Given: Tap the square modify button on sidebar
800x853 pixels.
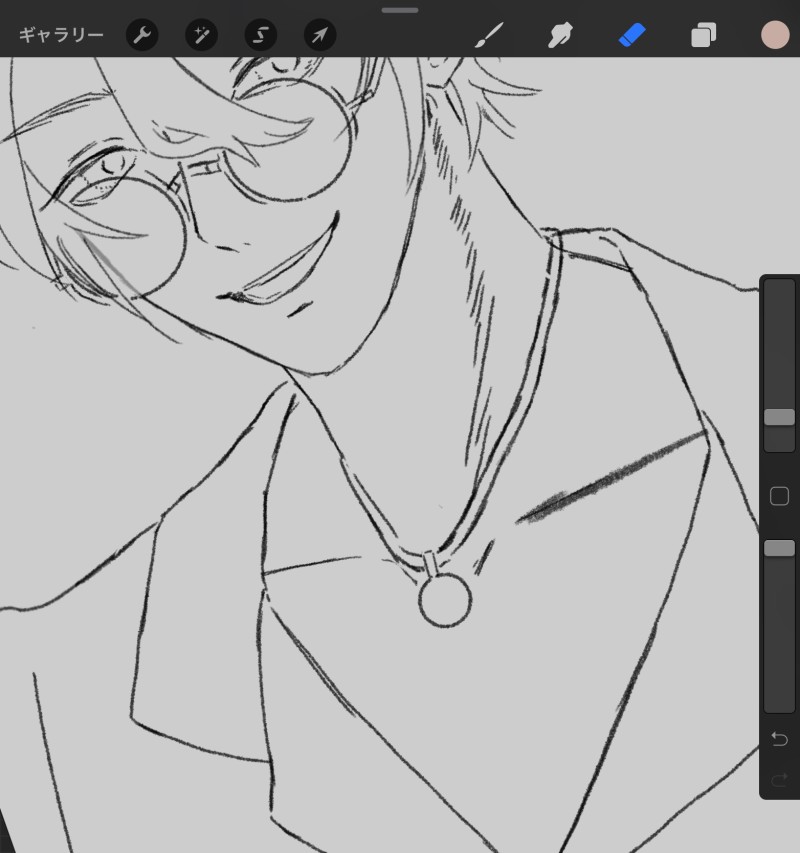Looking at the screenshot, I should 779,496.
